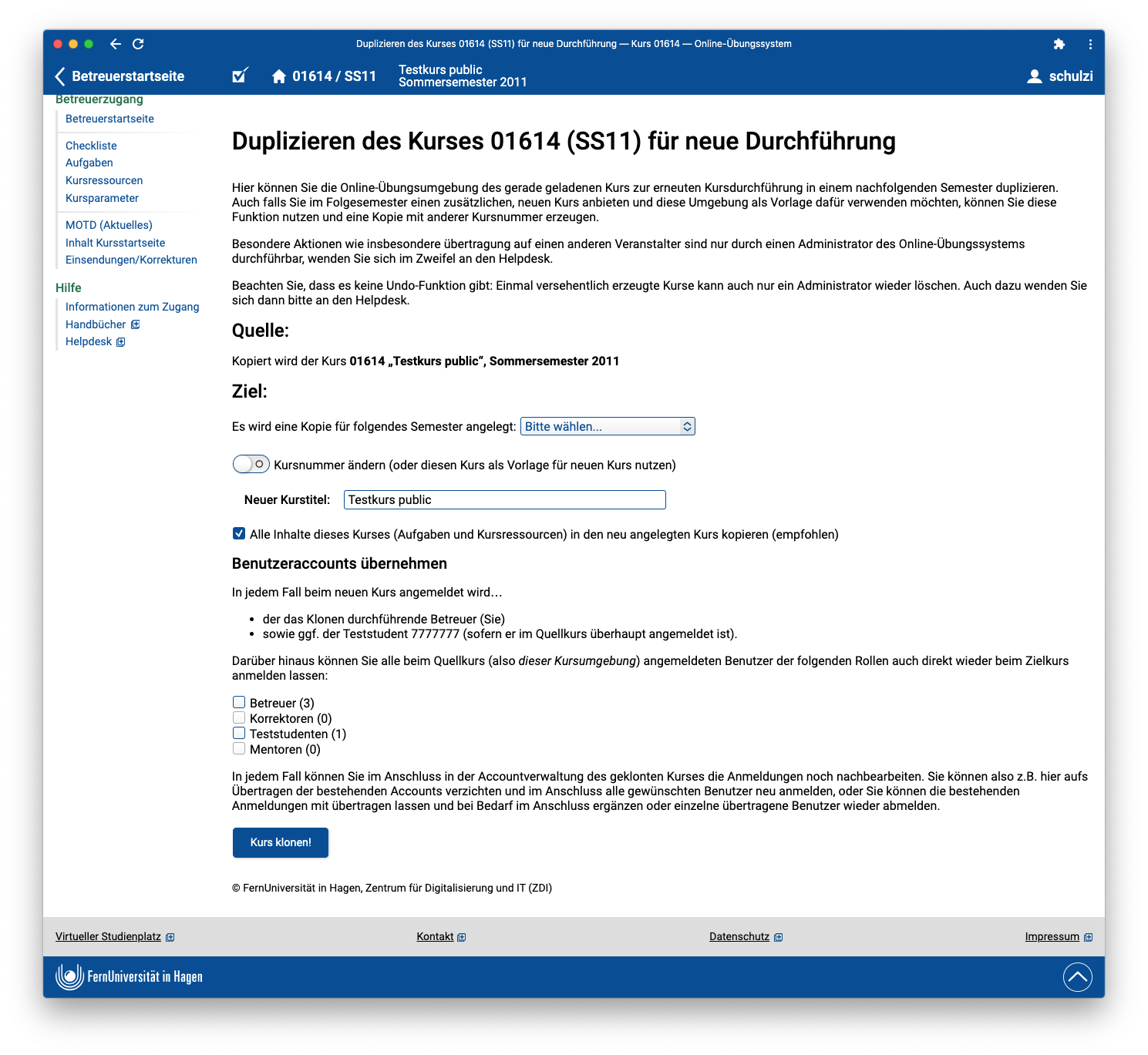Toggle the Kursnummer ändern switch
1148x1055 pixels.
tap(251, 464)
